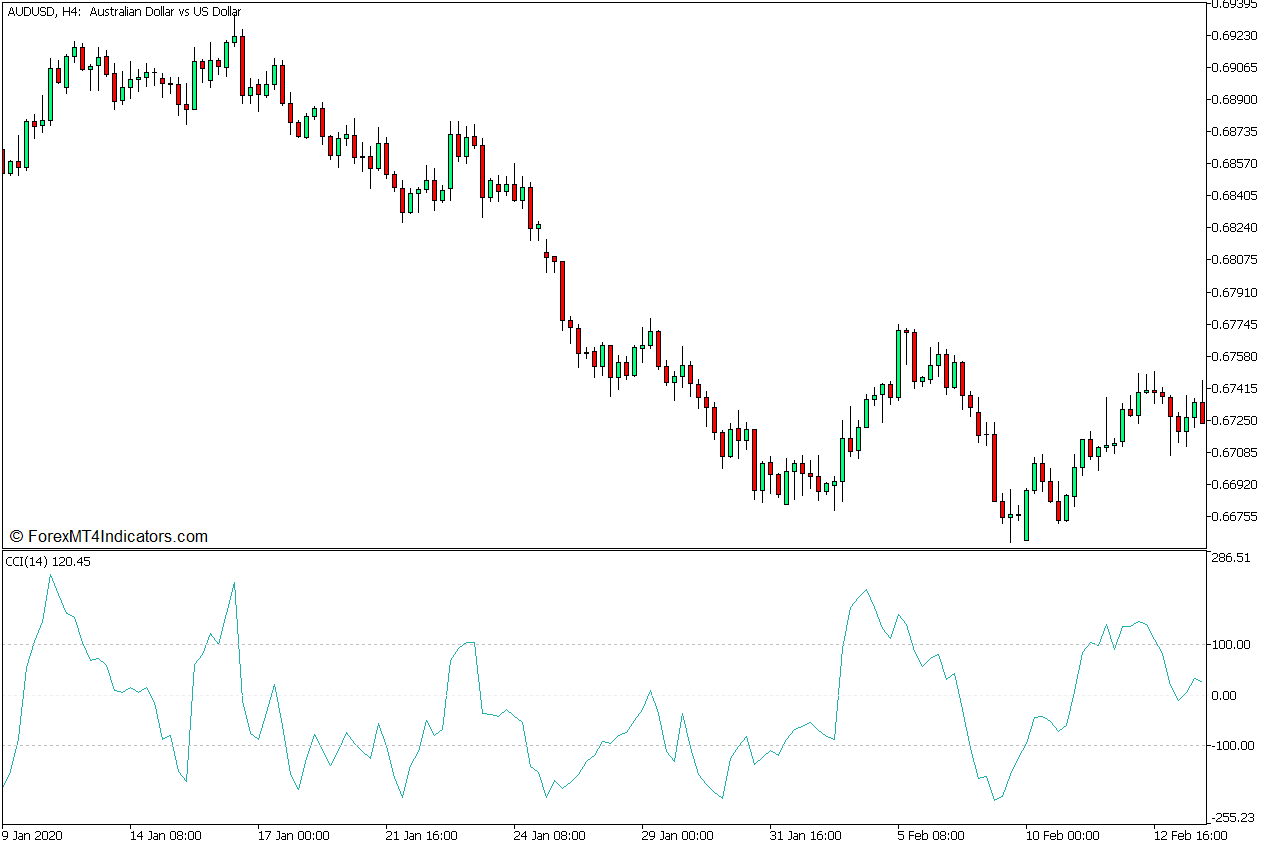The height and width of the screenshot is (848, 1276).
Task: Click the separator between chart and CCI window
Action: [x=600, y=551]
